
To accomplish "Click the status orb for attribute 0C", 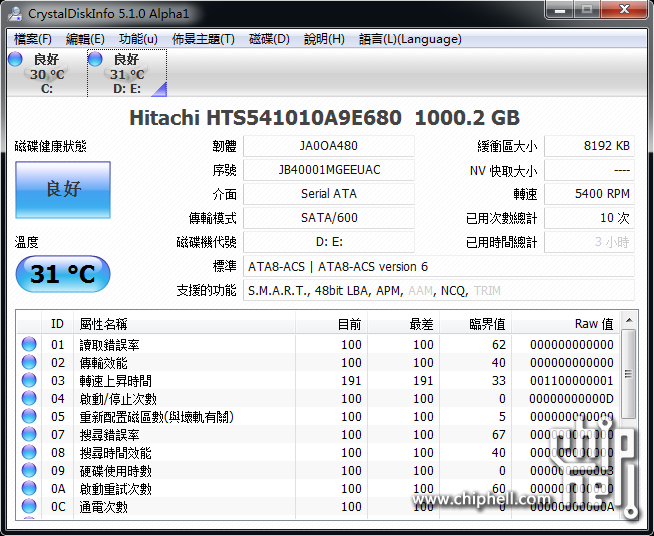I will tap(29, 506).
